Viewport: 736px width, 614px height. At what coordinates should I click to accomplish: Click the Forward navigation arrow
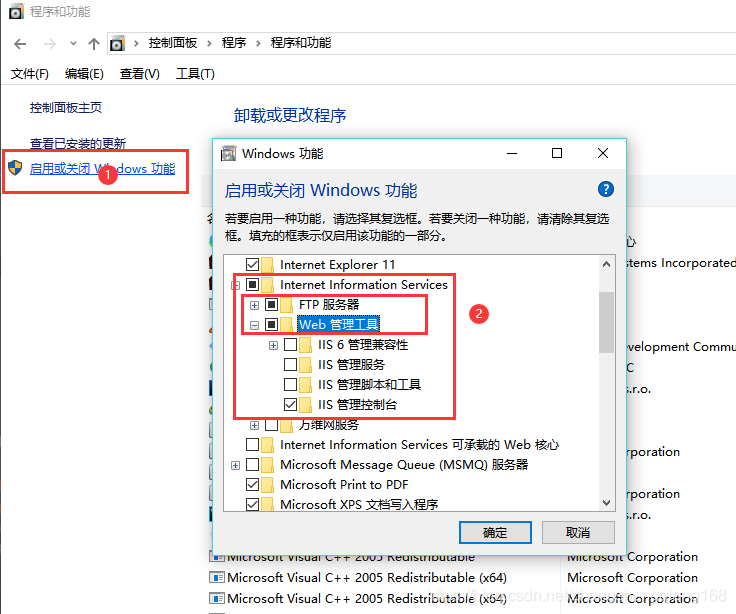pyautogui.click(x=49, y=44)
